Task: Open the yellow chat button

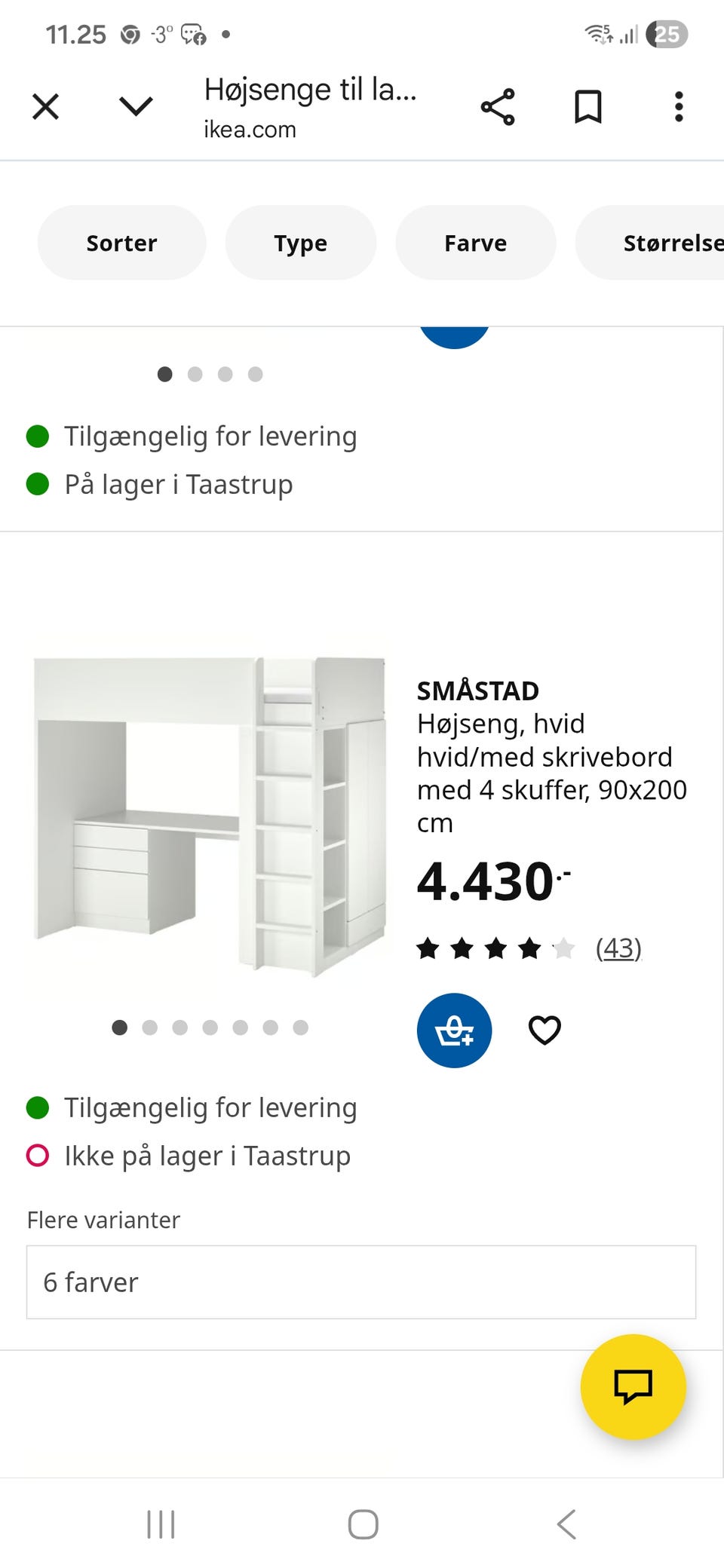Action: pyautogui.click(x=633, y=1386)
